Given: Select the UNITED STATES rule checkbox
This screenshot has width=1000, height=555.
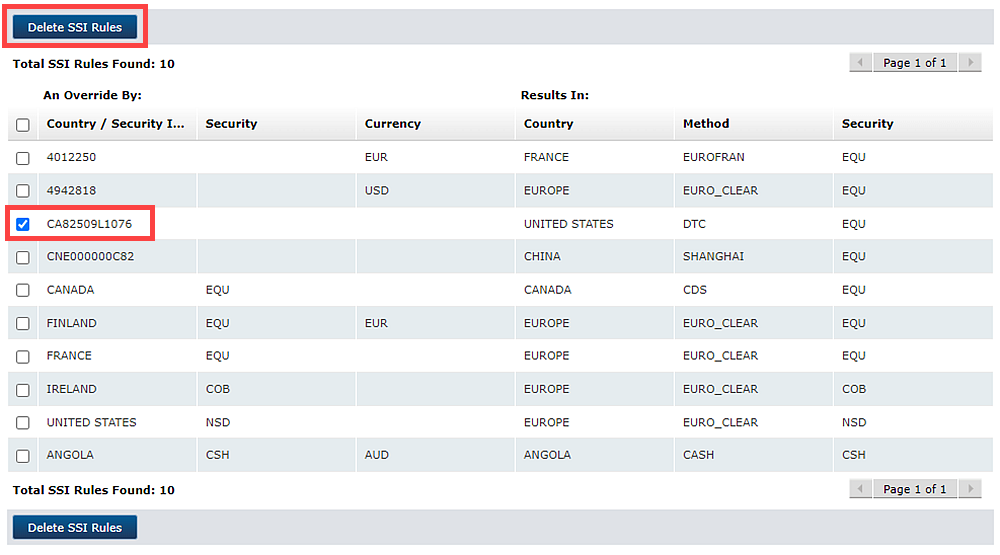Looking at the screenshot, I should coord(23,423).
